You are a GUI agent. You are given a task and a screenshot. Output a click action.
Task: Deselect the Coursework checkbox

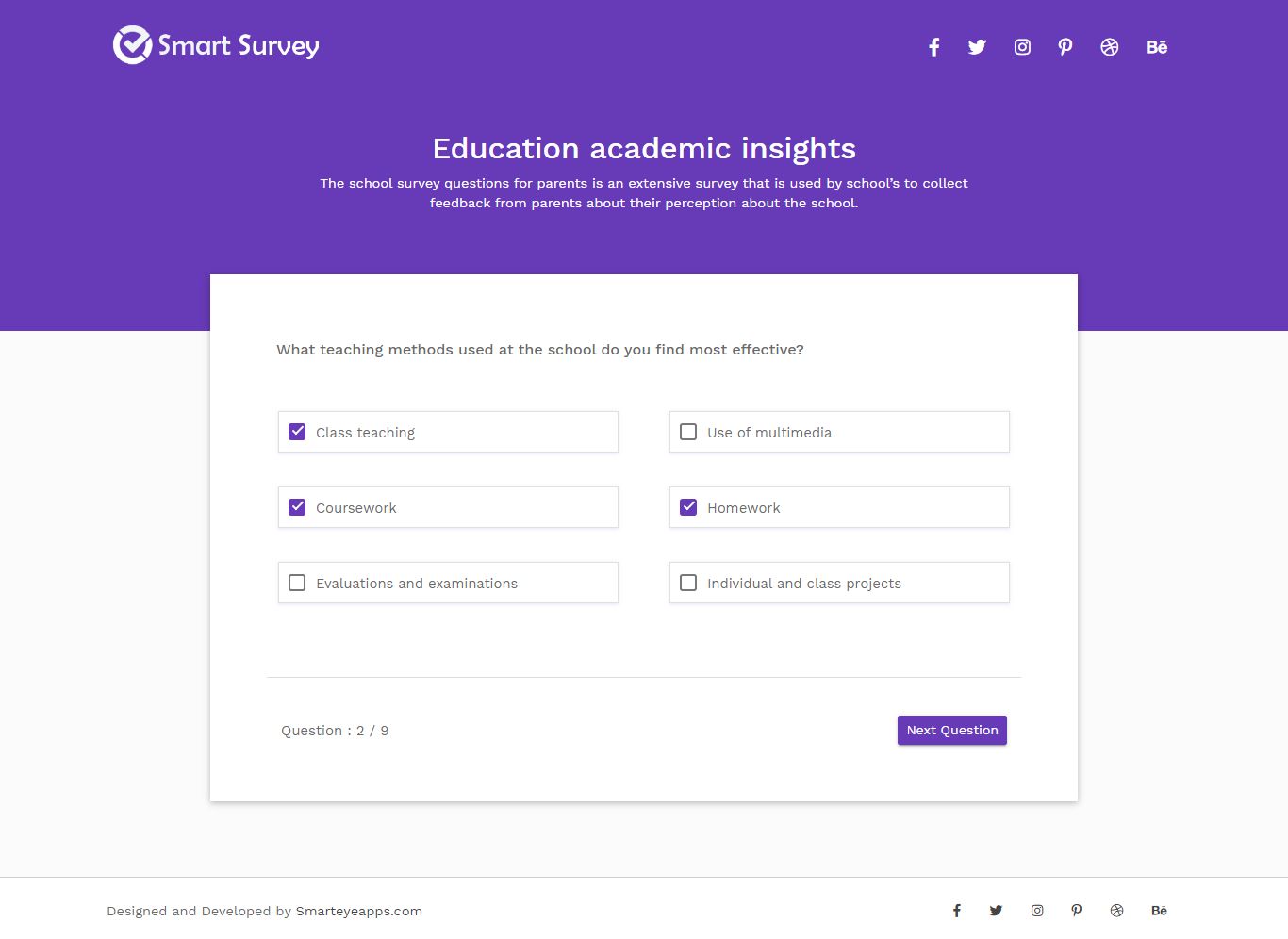297,507
